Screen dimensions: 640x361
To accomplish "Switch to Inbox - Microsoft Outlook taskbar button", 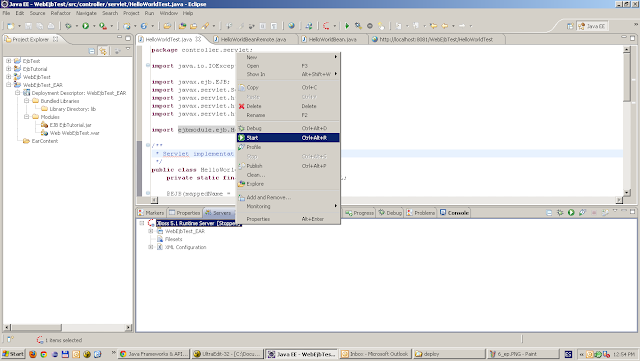I will pos(375,354).
